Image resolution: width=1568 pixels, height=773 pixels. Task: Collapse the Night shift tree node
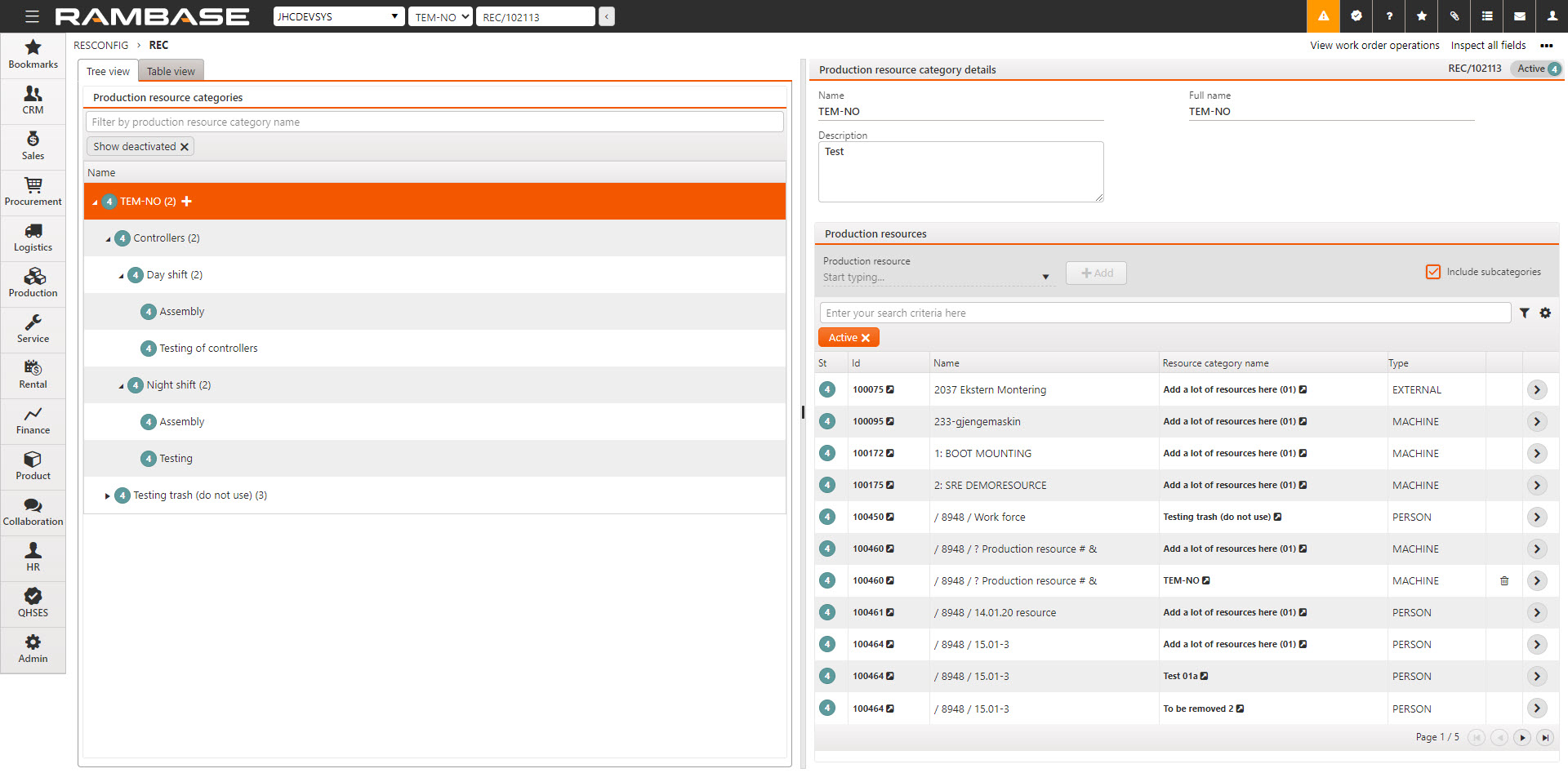[121, 386]
